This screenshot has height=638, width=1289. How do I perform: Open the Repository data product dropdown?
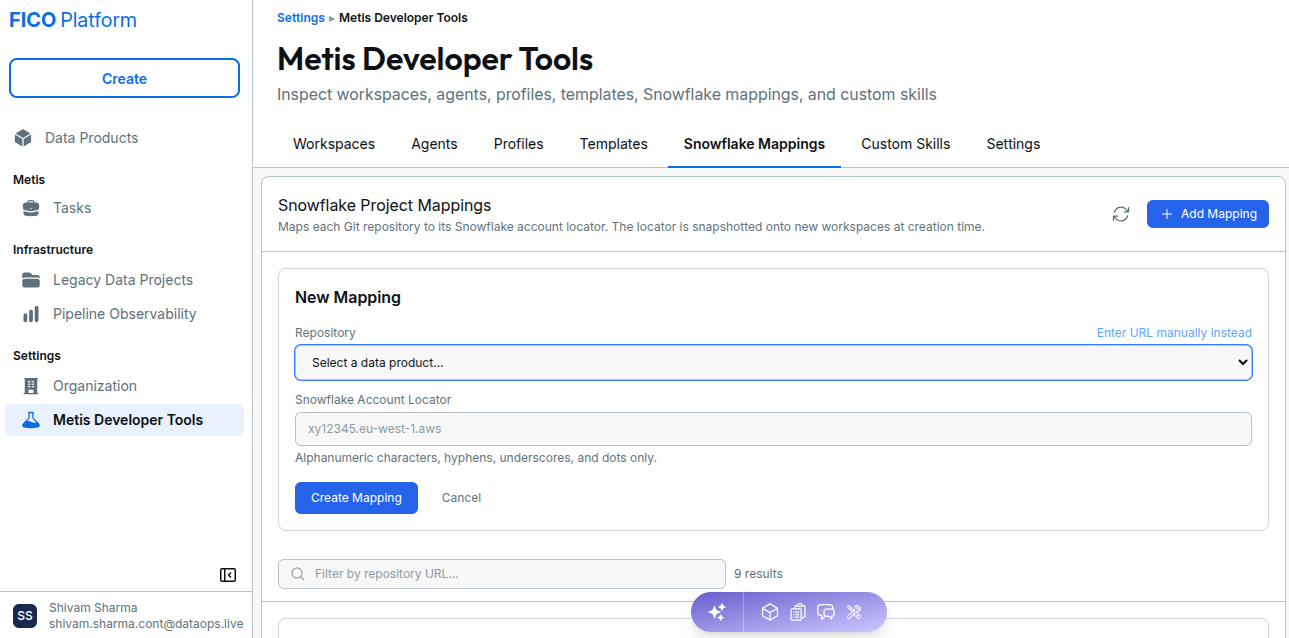coord(773,363)
